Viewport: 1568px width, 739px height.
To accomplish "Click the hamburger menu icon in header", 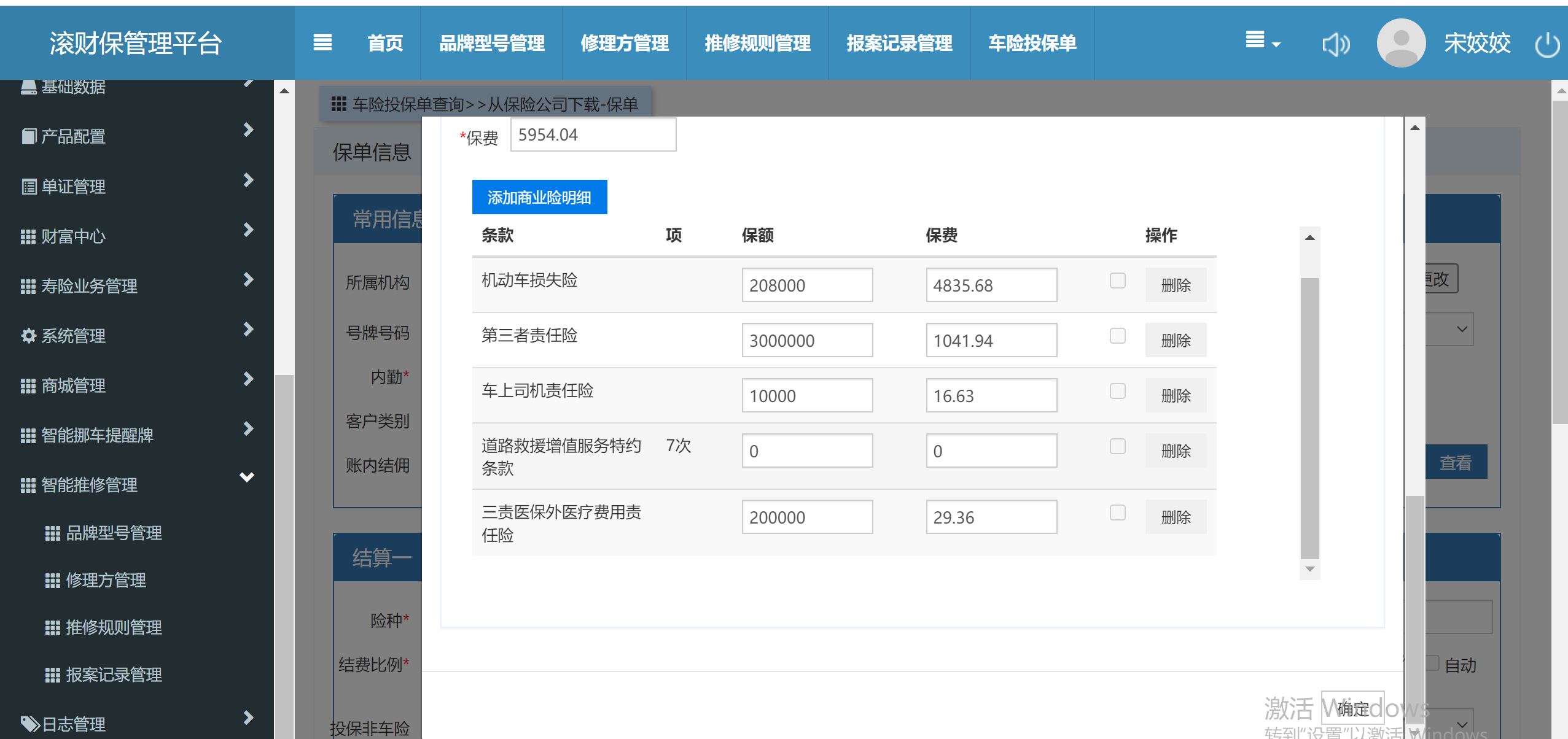I will 322,43.
